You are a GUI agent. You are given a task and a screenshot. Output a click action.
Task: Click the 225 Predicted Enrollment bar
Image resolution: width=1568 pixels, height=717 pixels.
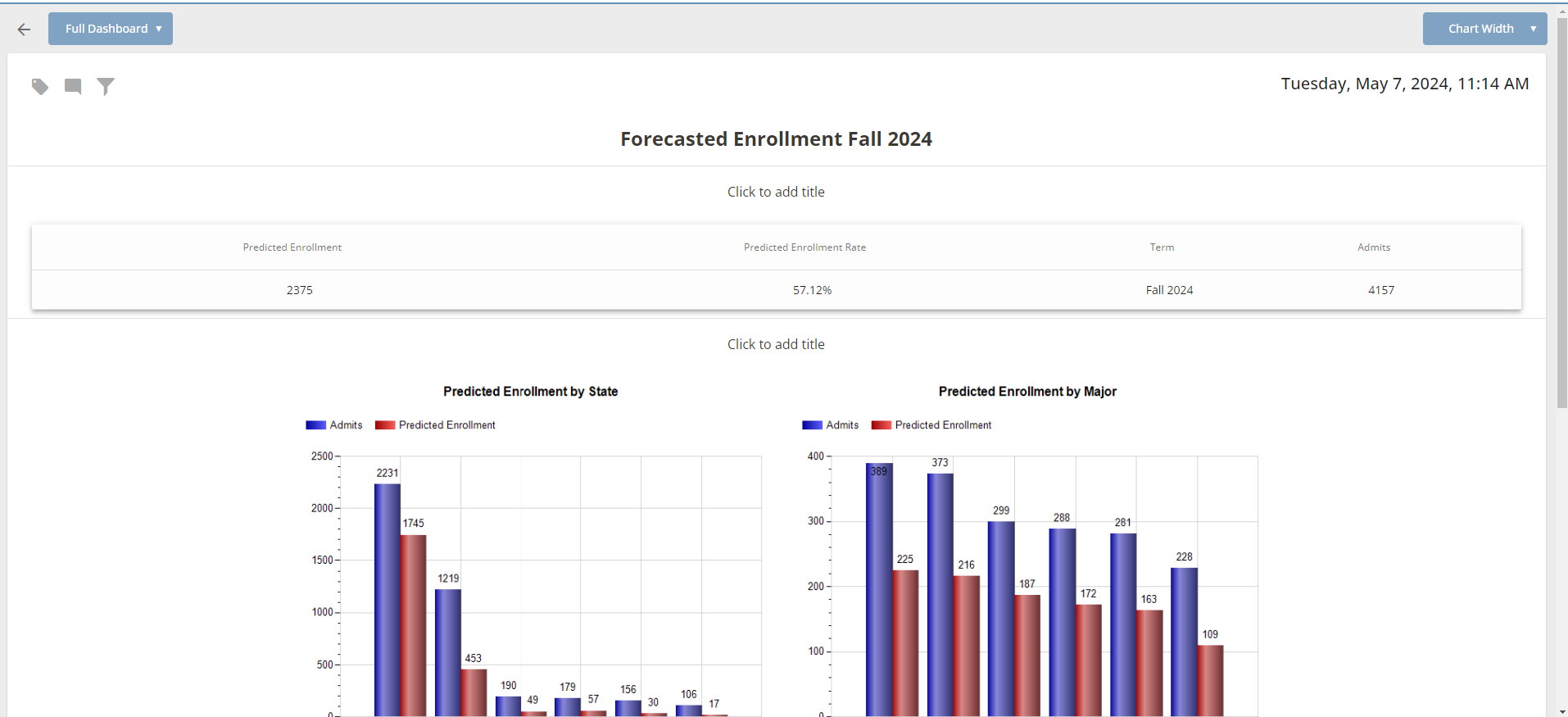[x=905, y=643]
